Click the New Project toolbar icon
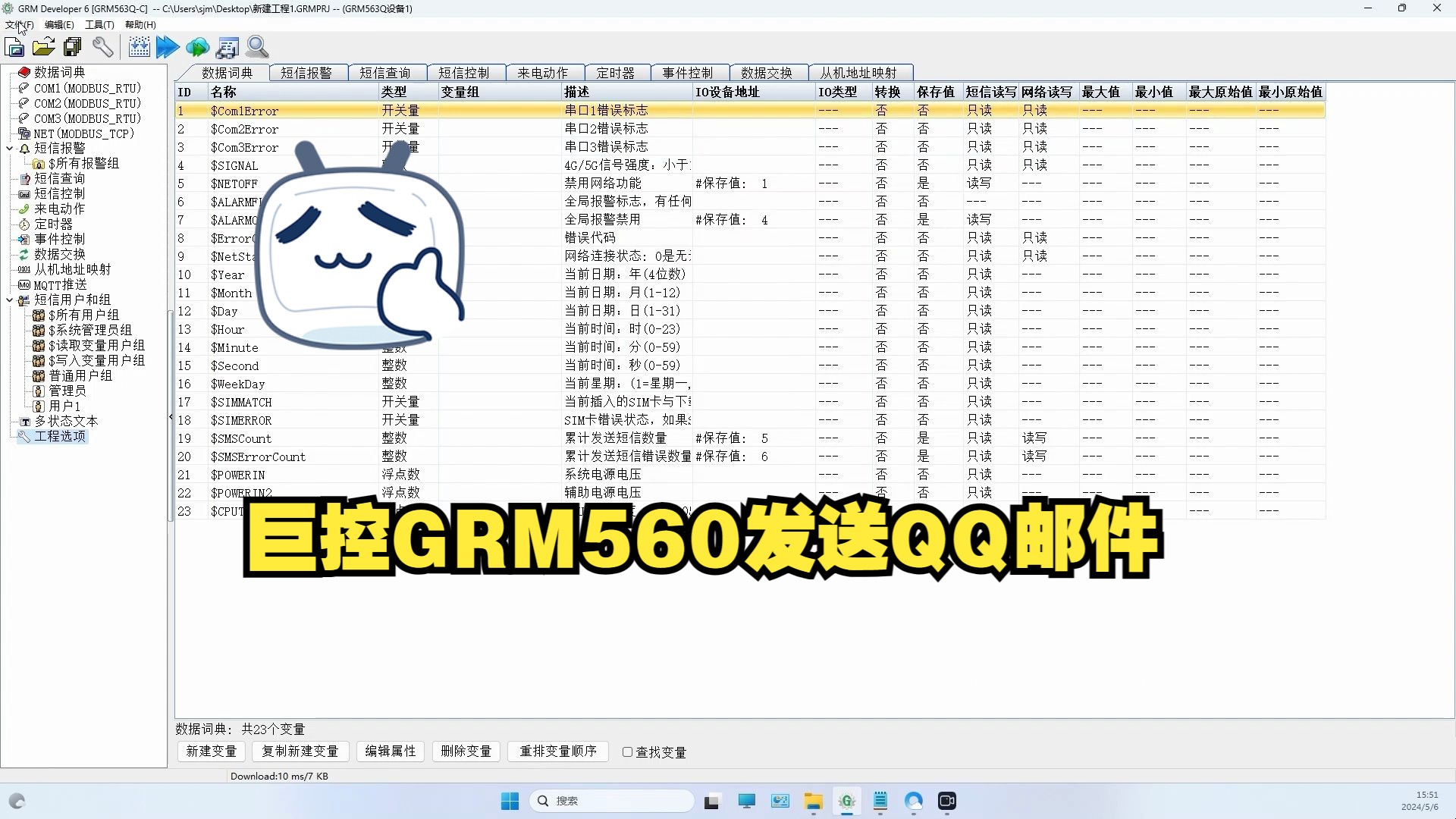This screenshot has height=819, width=1456. [x=14, y=47]
